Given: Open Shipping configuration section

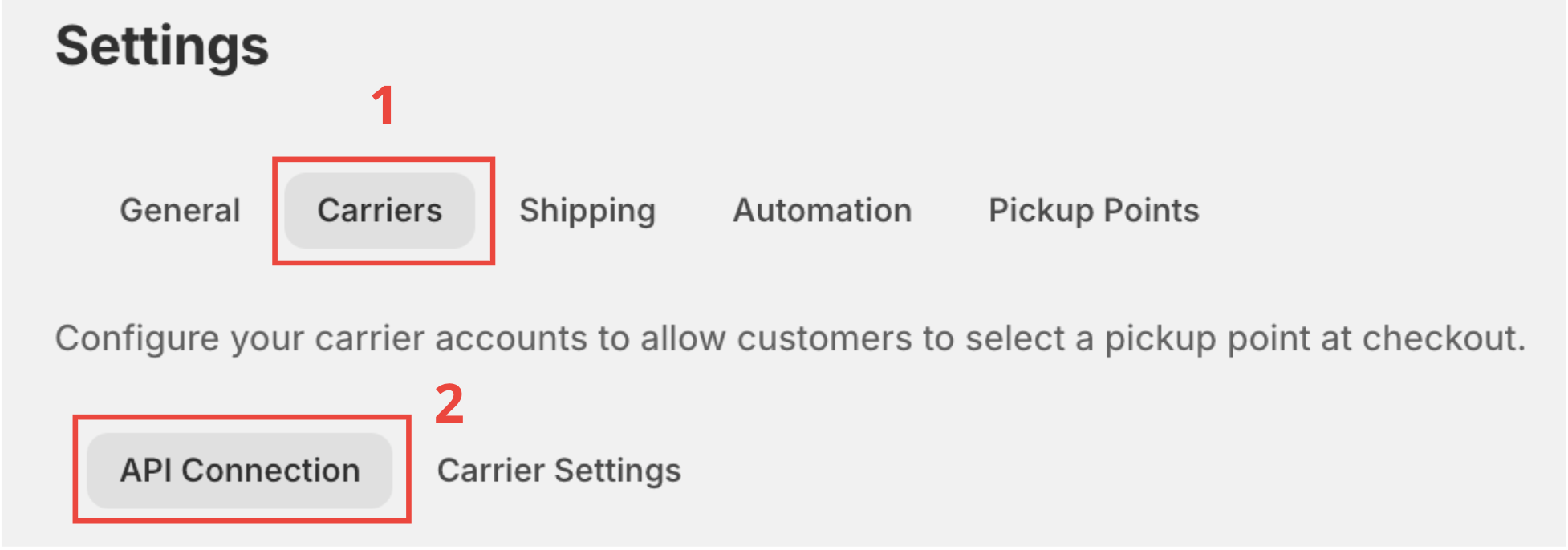Looking at the screenshot, I should [x=587, y=211].
